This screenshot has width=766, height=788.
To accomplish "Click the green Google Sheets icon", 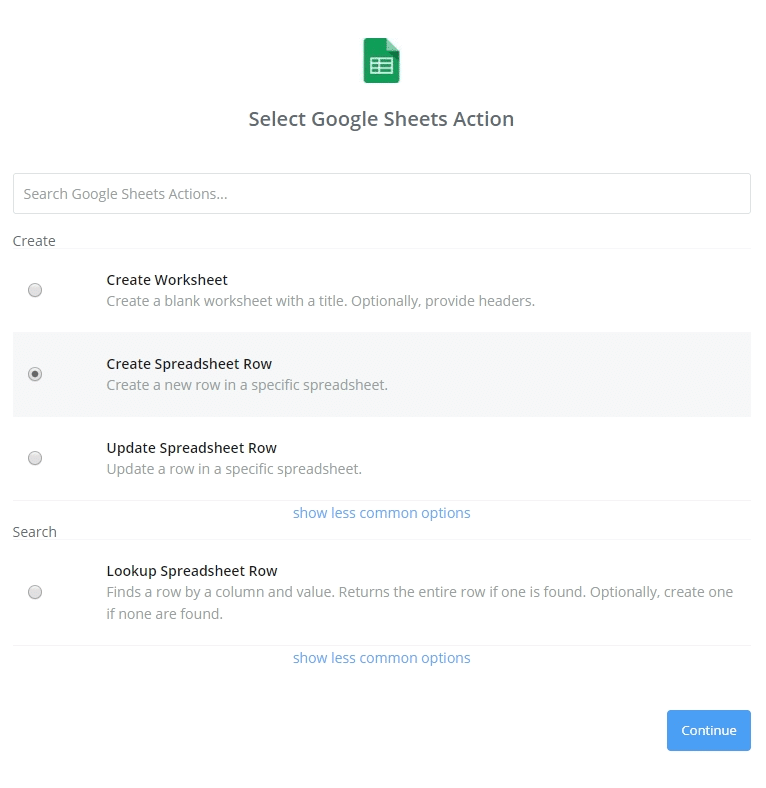I will point(381,60).
